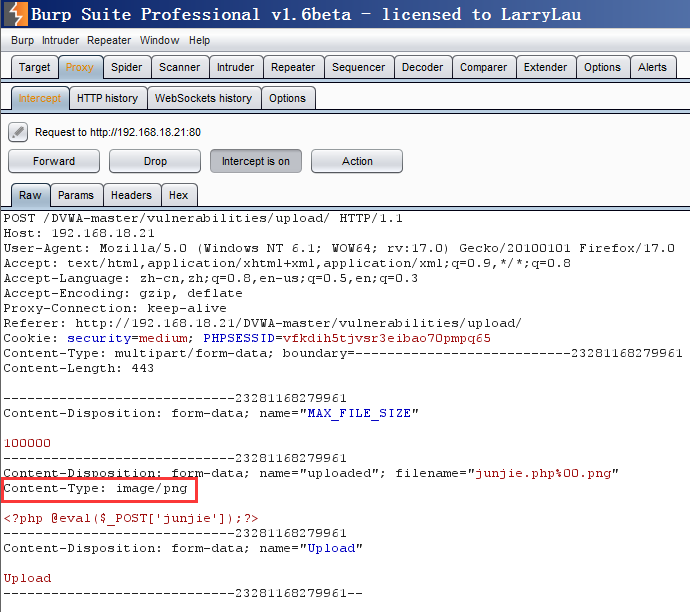
Task: Open the Proxy Options sub-tab
Action: tap(287, 98)
